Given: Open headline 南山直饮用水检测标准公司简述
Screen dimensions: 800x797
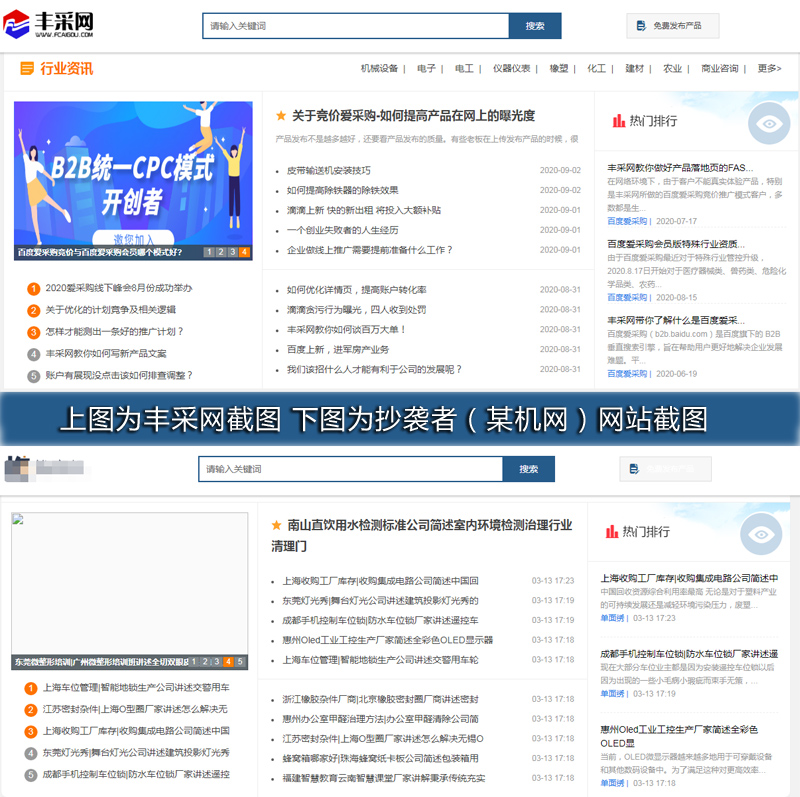Looking at the screenshot, I should 421,535.
